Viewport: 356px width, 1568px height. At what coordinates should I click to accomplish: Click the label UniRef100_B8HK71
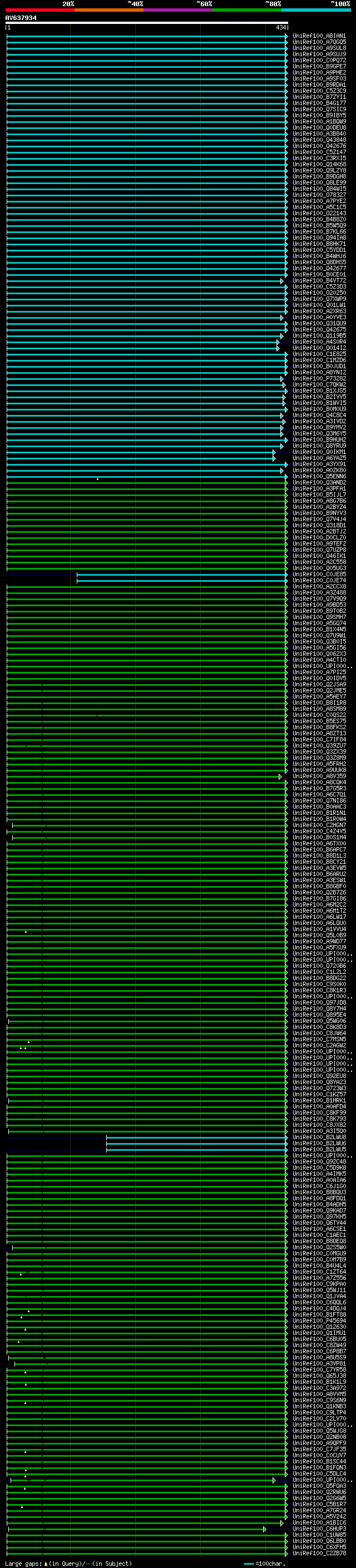coord(319,244)
